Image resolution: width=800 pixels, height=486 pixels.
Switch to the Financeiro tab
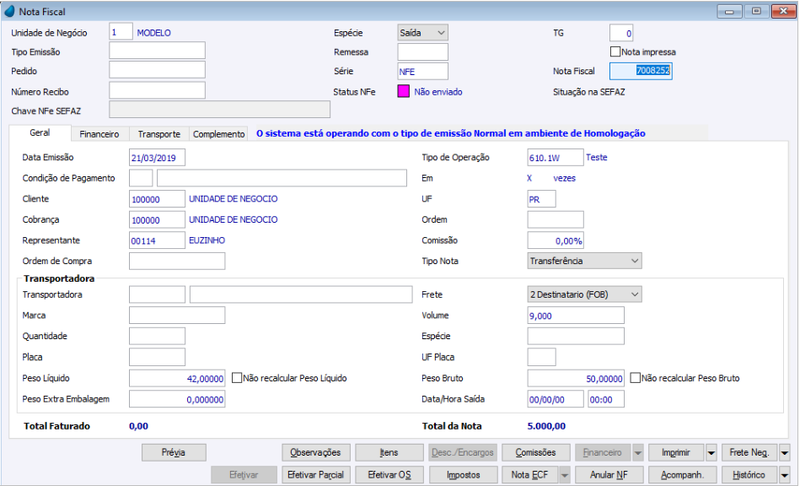(99, 134)
